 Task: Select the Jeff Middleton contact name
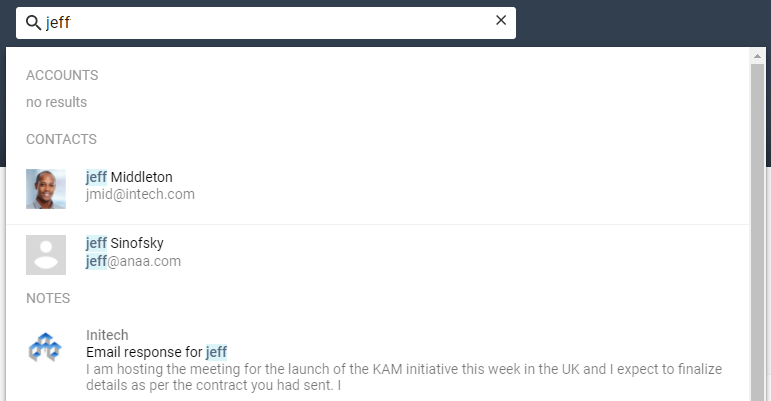coord(129,177)
